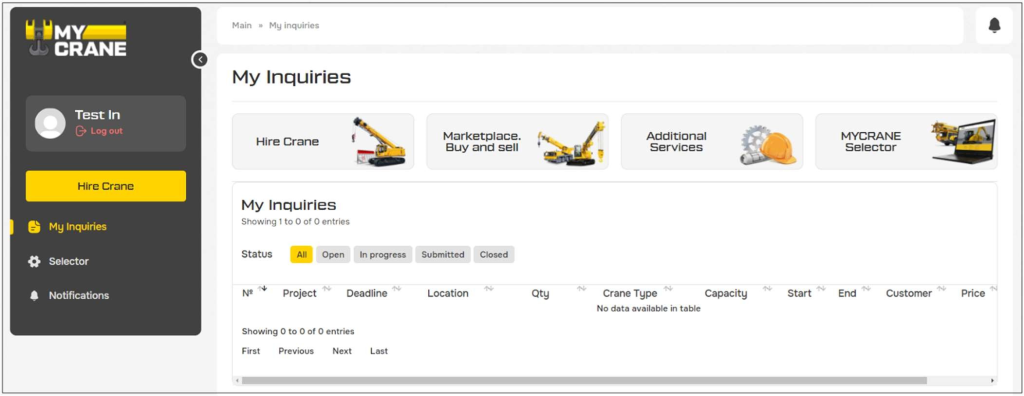Open the Hire Crane card
1024x396 pixels.
point(323,142)
